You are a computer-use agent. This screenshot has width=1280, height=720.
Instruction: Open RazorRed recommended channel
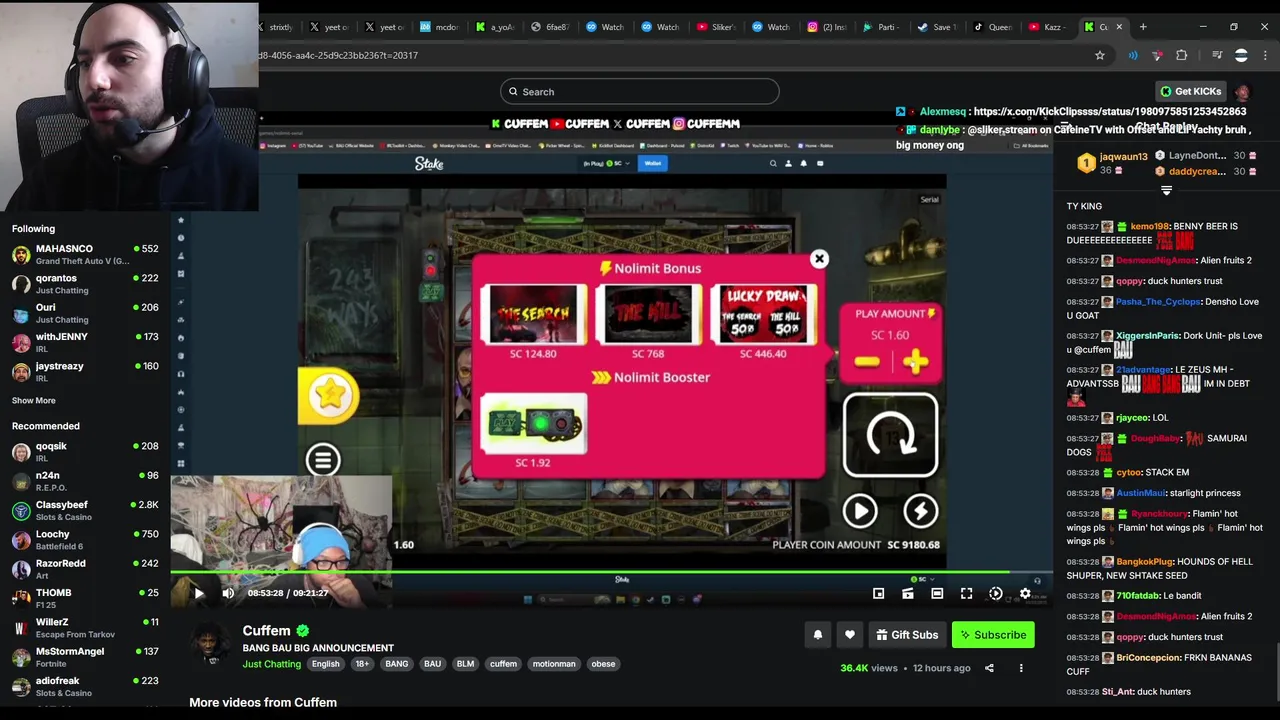pos(85,569)
